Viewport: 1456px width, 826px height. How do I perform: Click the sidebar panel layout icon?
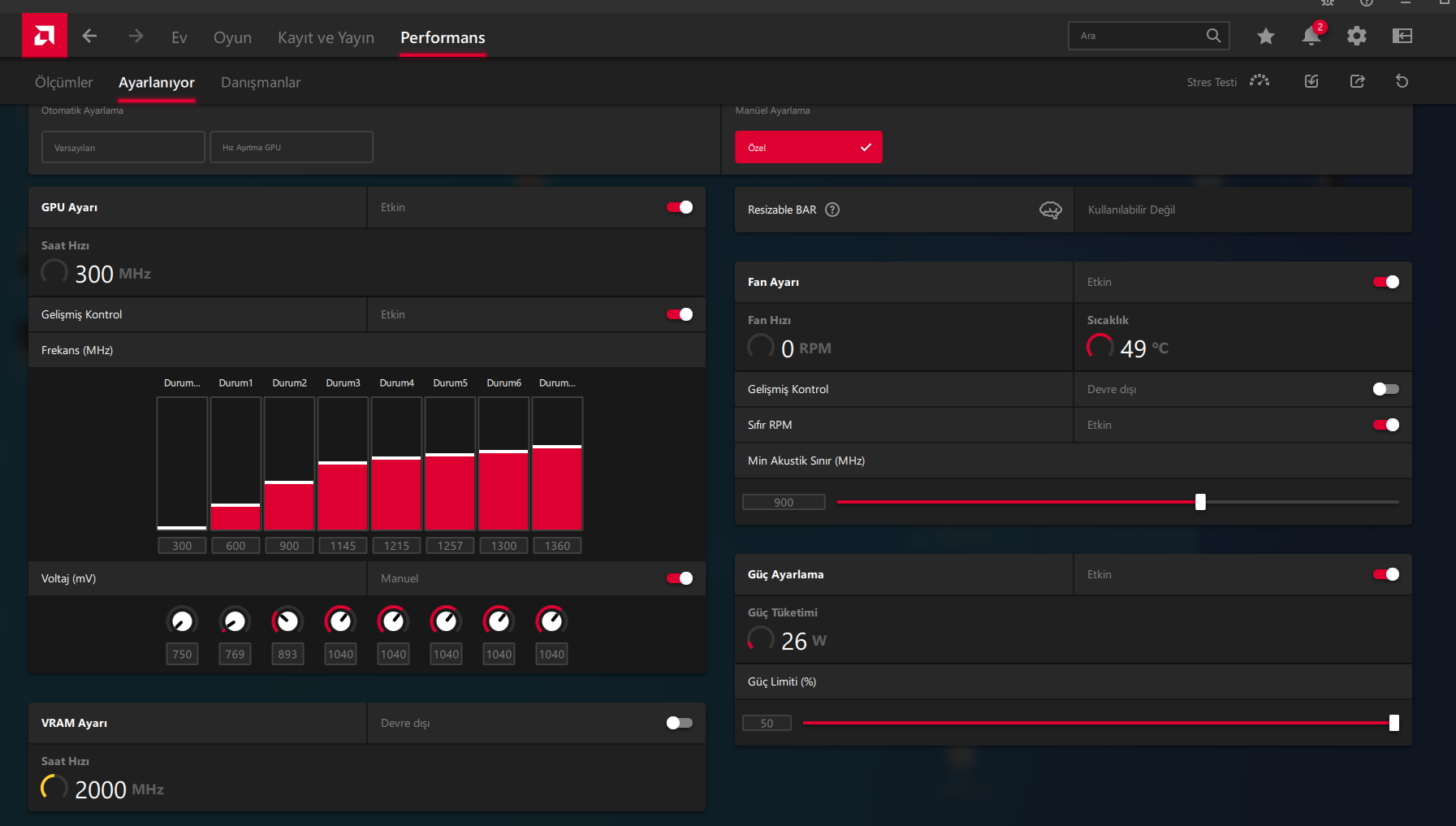click(x=1402, y=36)
